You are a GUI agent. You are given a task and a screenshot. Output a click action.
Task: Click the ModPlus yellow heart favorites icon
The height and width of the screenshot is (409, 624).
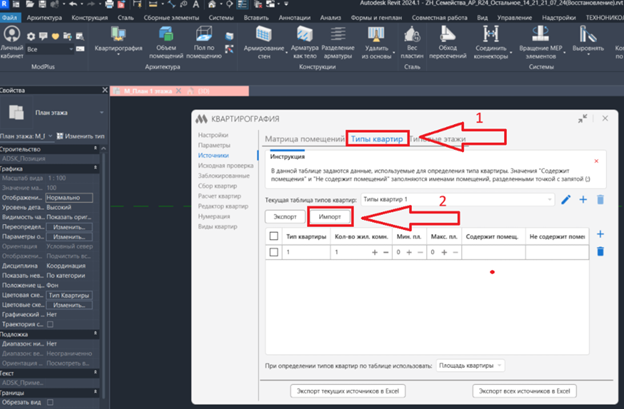point(55,36)
